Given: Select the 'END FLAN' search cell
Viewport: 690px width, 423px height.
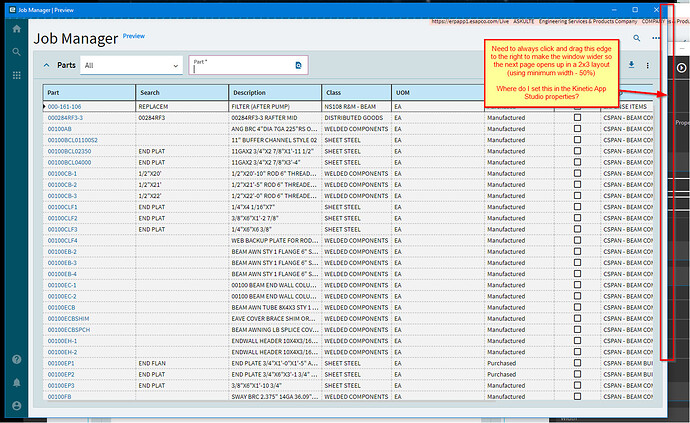Looking at the screenshot, I should click(182, 363).
